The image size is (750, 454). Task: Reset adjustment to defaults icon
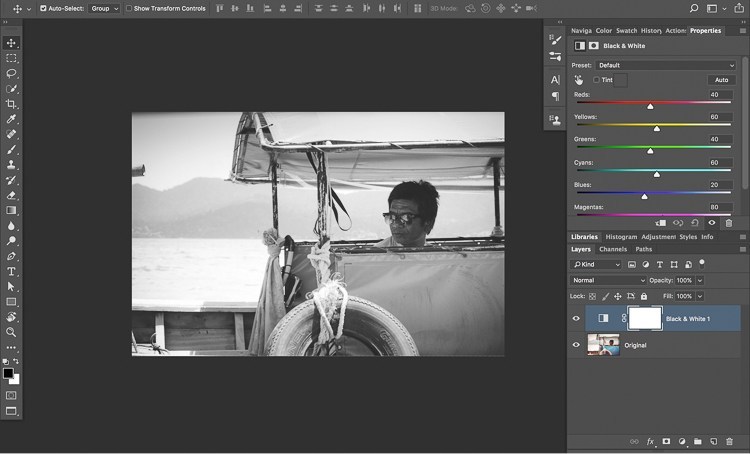point(695,223)
